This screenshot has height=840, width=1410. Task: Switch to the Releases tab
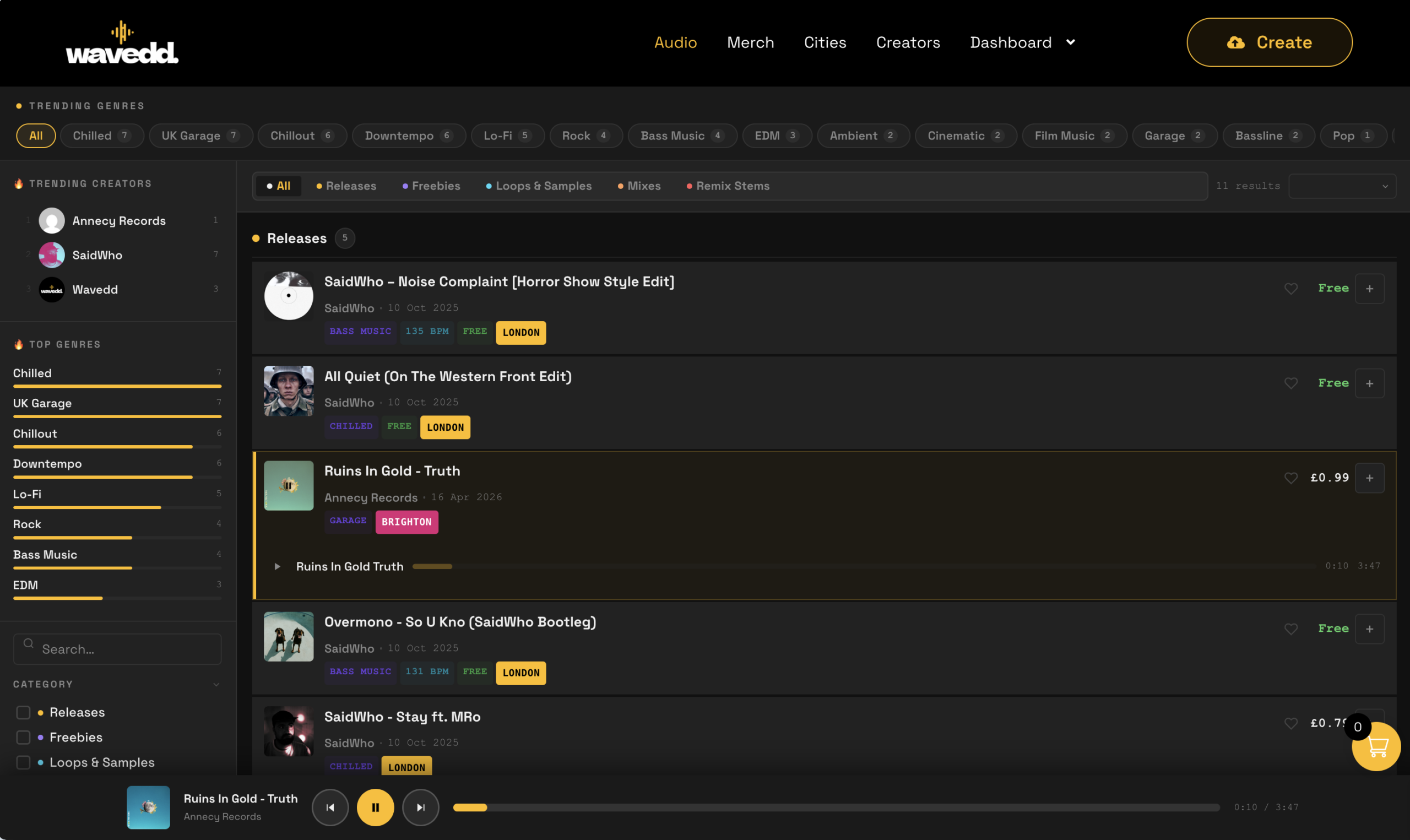click(x=346, y=186)
